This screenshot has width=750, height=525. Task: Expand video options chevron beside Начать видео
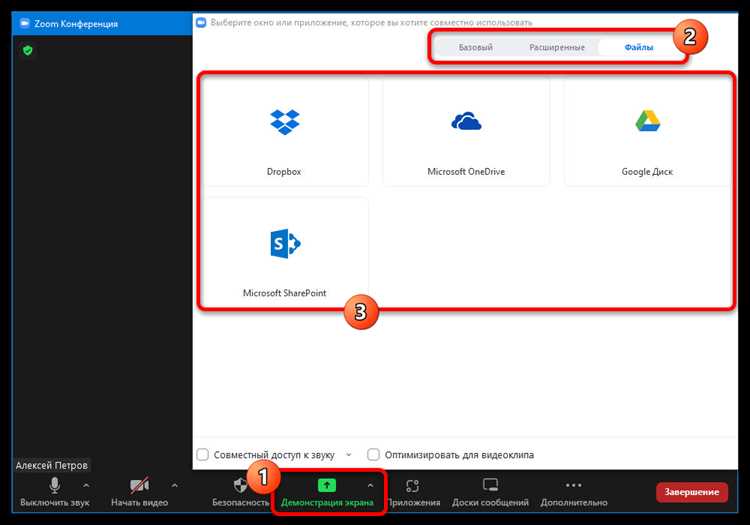(x=175, y=485)
